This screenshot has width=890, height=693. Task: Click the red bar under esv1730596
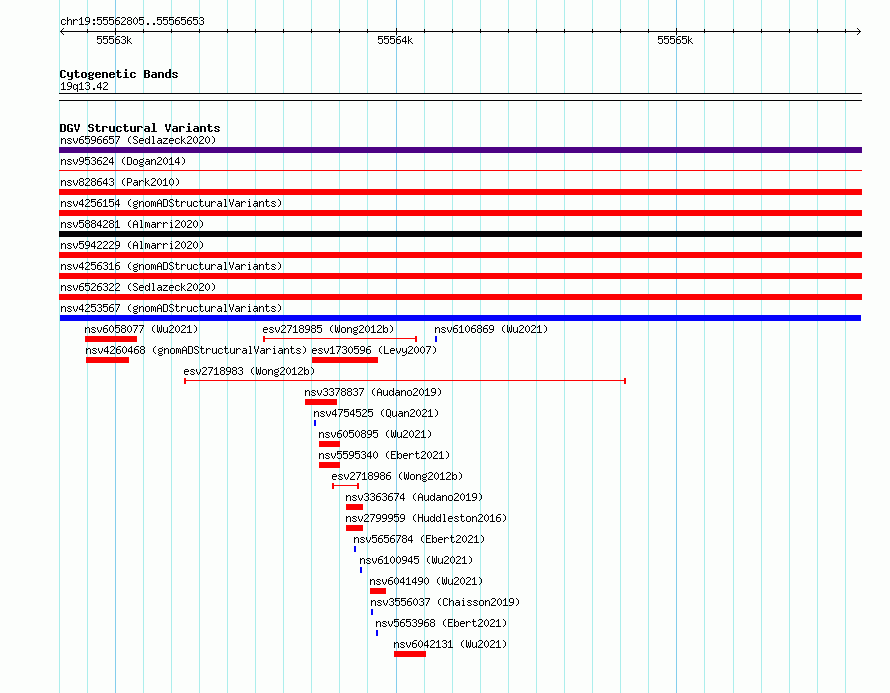coord(345,360)
